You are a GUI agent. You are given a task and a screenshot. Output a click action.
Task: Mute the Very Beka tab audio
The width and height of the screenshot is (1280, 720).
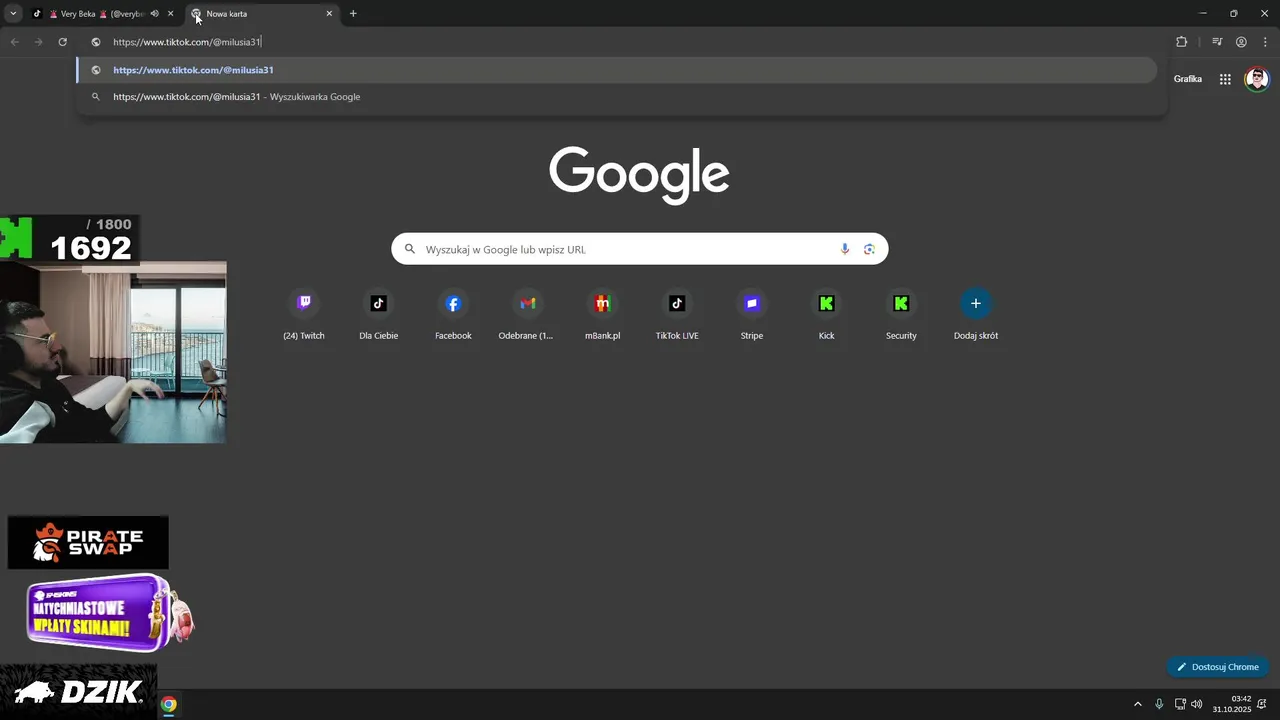(154, 14)
